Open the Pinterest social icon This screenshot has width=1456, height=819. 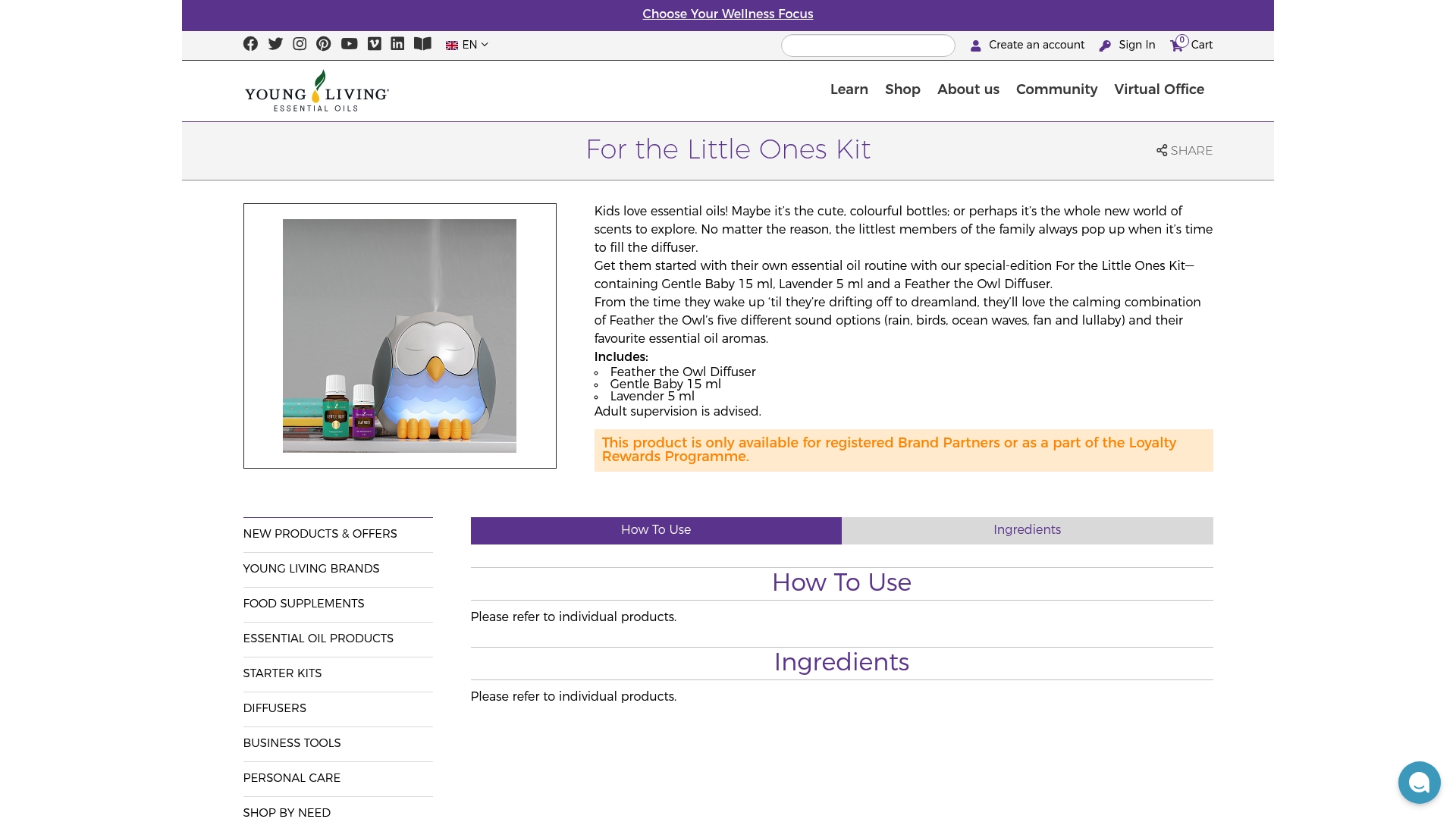click(x=324, y=44)
